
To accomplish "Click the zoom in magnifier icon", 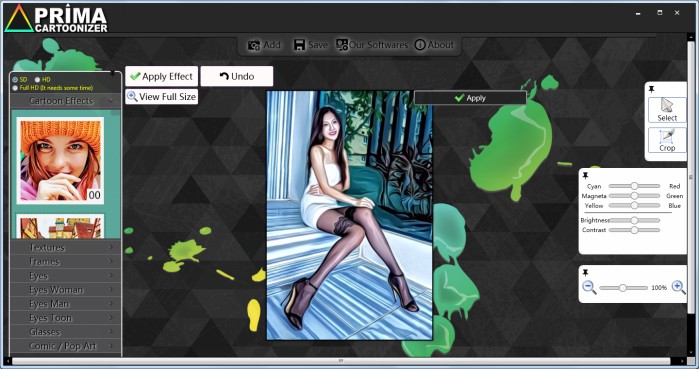I will 678,287.
